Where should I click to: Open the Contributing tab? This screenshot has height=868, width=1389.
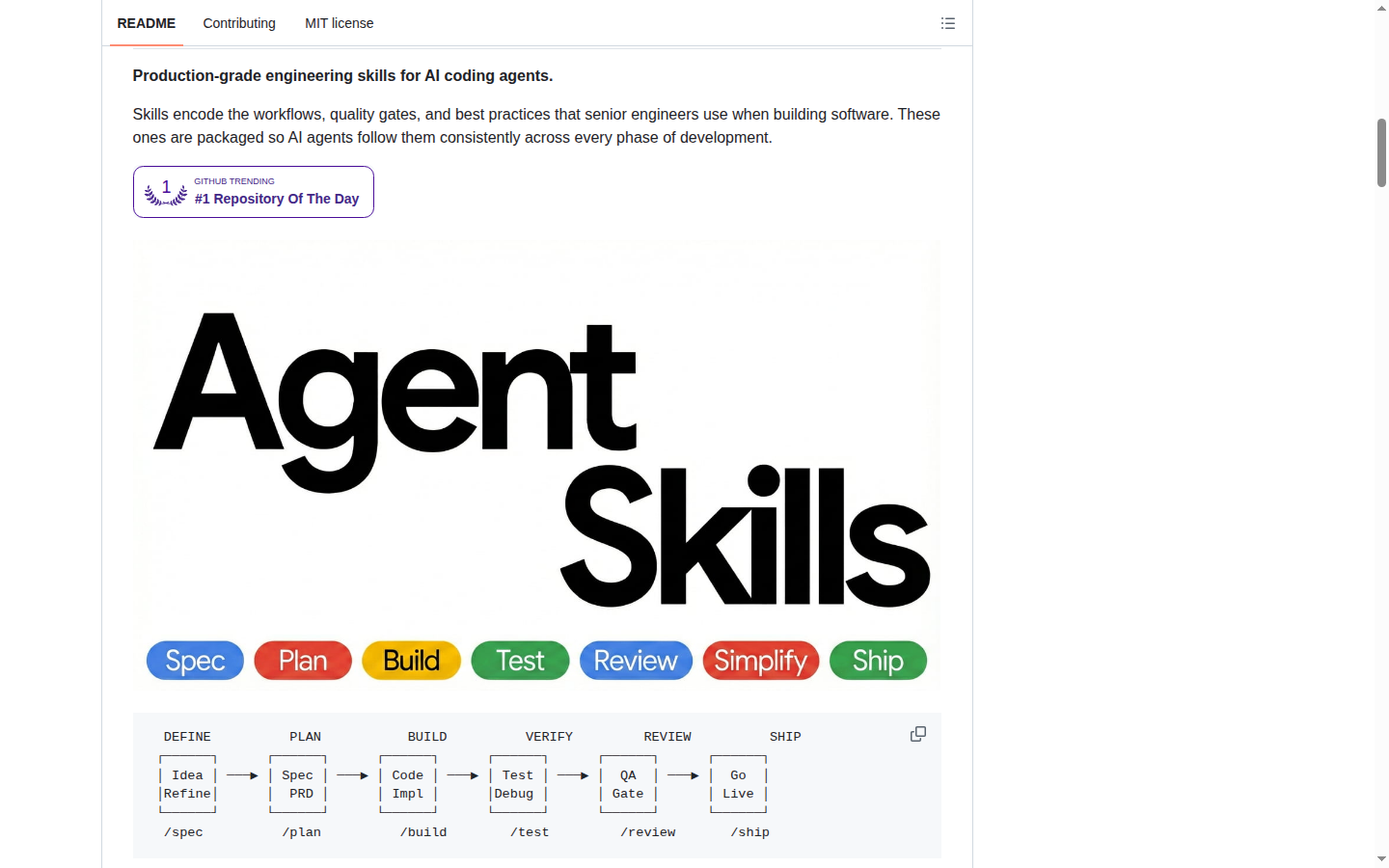[x=239, y=23]
